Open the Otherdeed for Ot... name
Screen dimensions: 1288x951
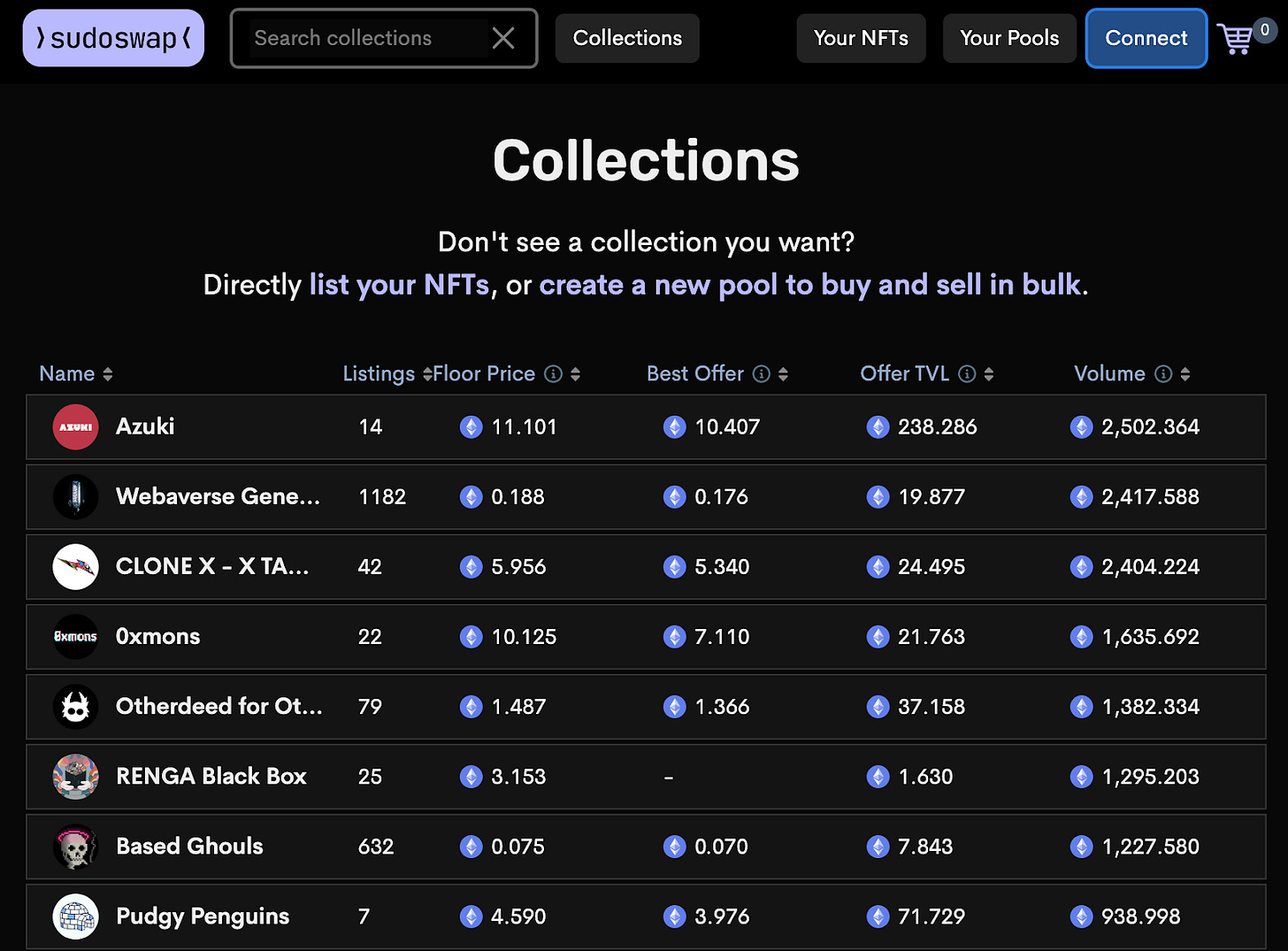pos(219,706)
